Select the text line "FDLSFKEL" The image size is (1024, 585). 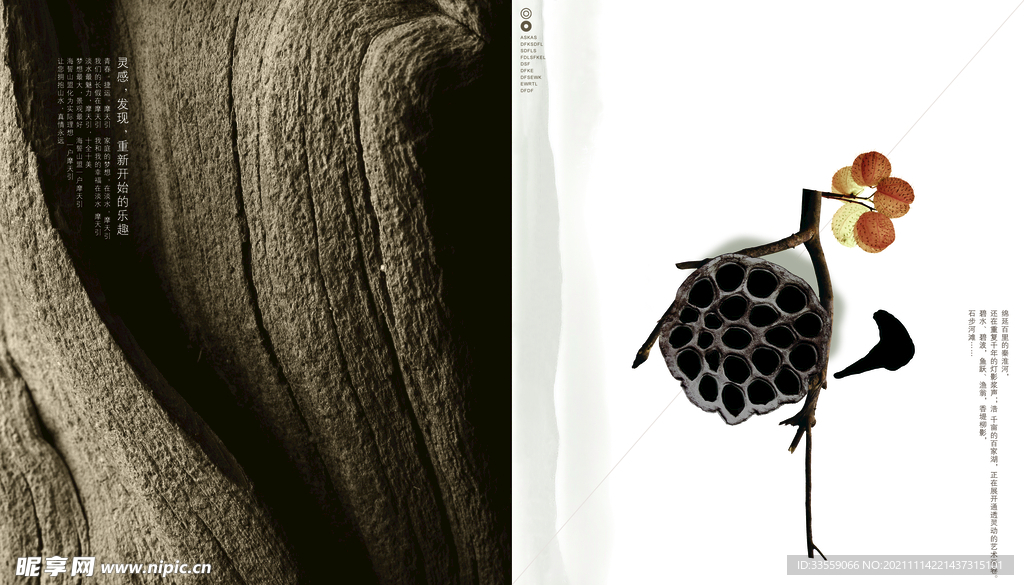coord(533,57)
